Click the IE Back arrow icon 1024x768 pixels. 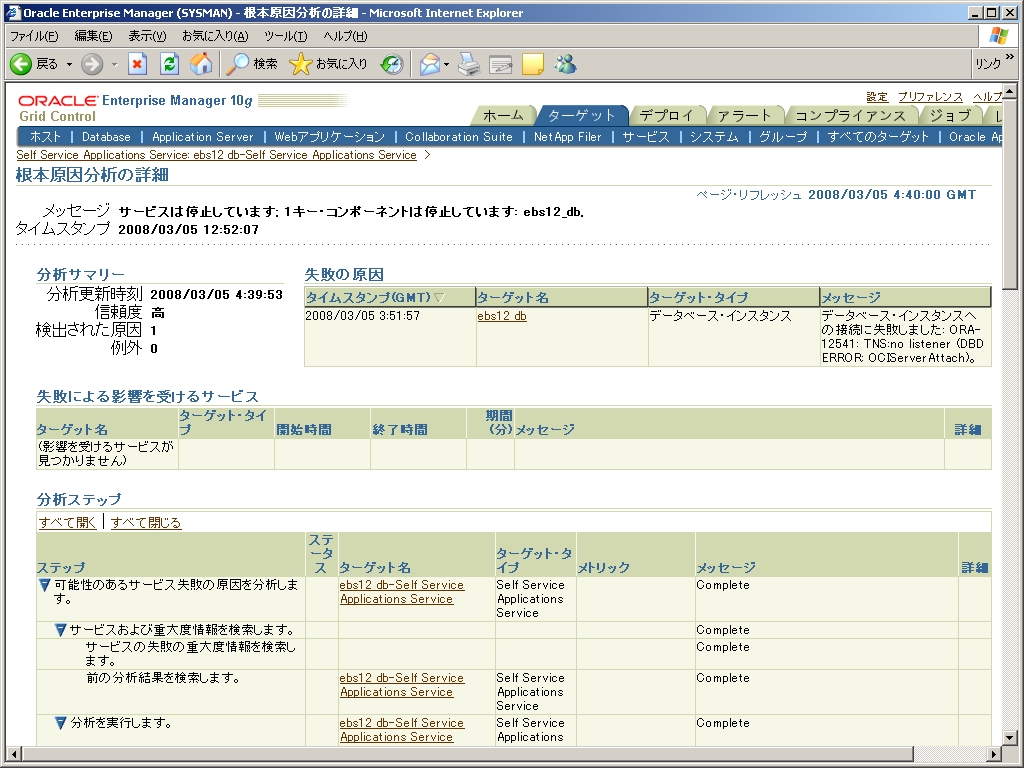pos(21,64)
